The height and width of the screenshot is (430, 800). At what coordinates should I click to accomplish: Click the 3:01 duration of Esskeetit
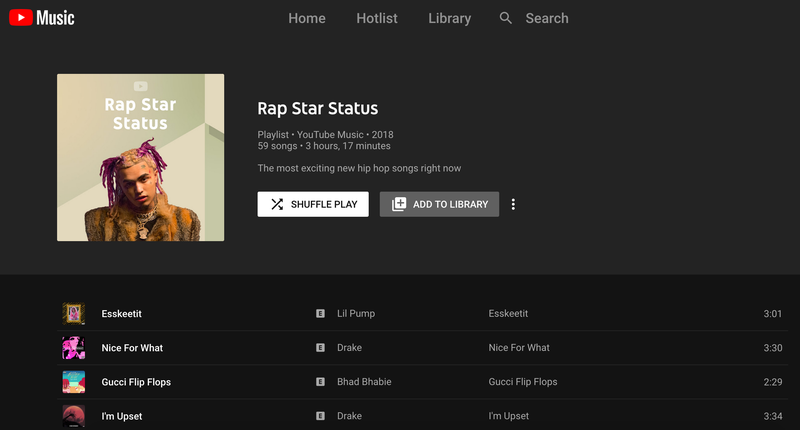772,314
